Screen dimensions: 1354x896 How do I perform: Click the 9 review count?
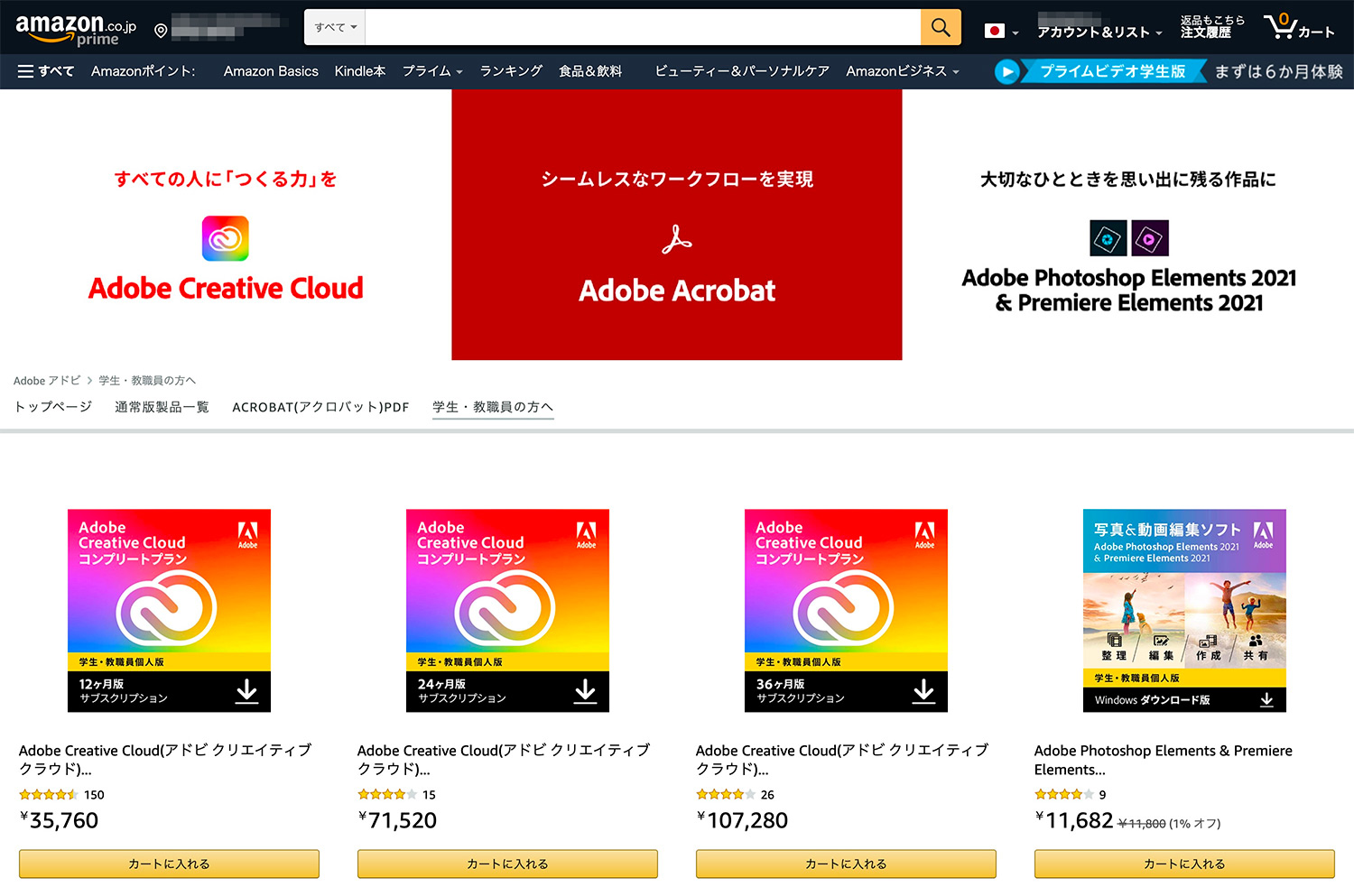(1102, 795)
